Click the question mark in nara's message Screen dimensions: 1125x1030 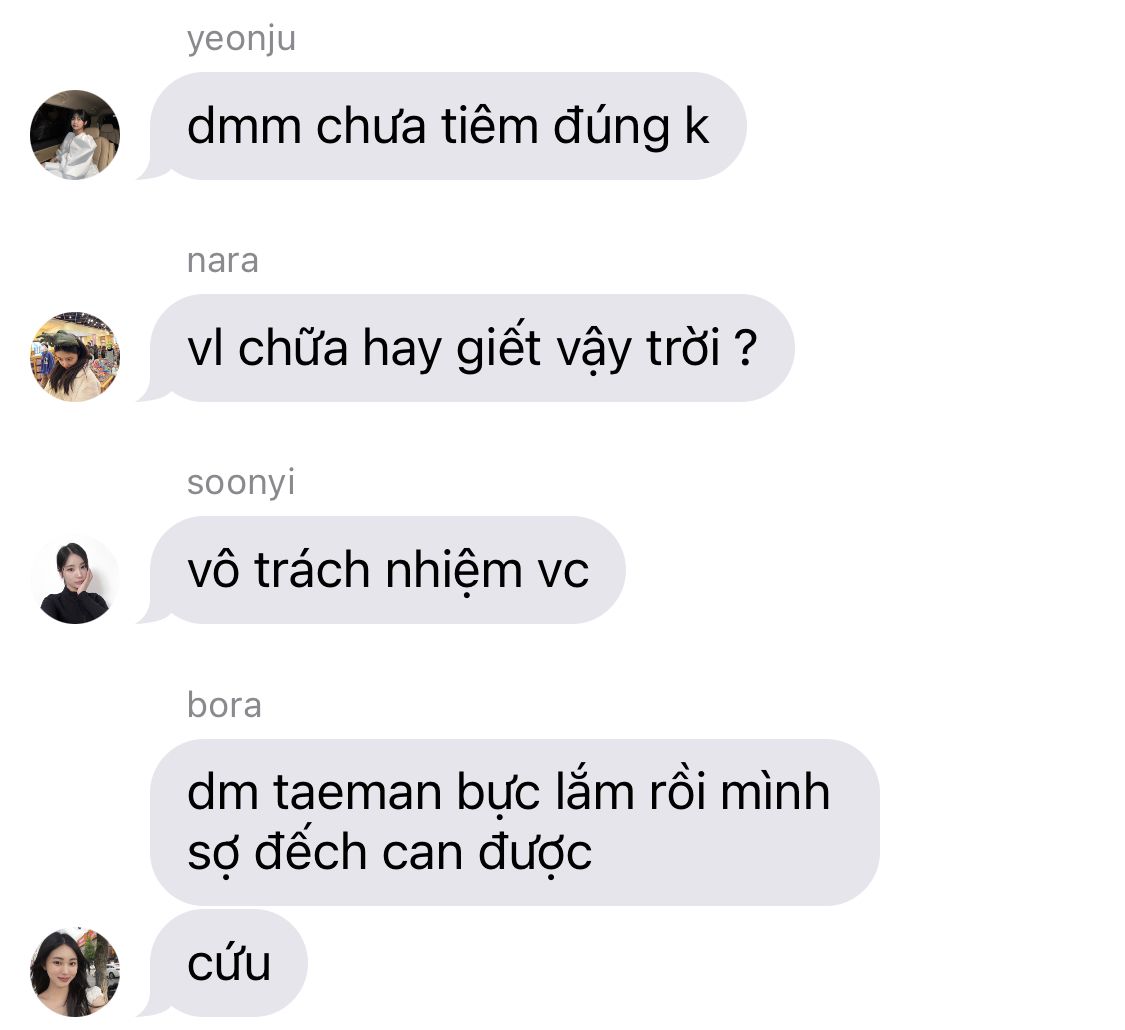[x=745, y=348]
